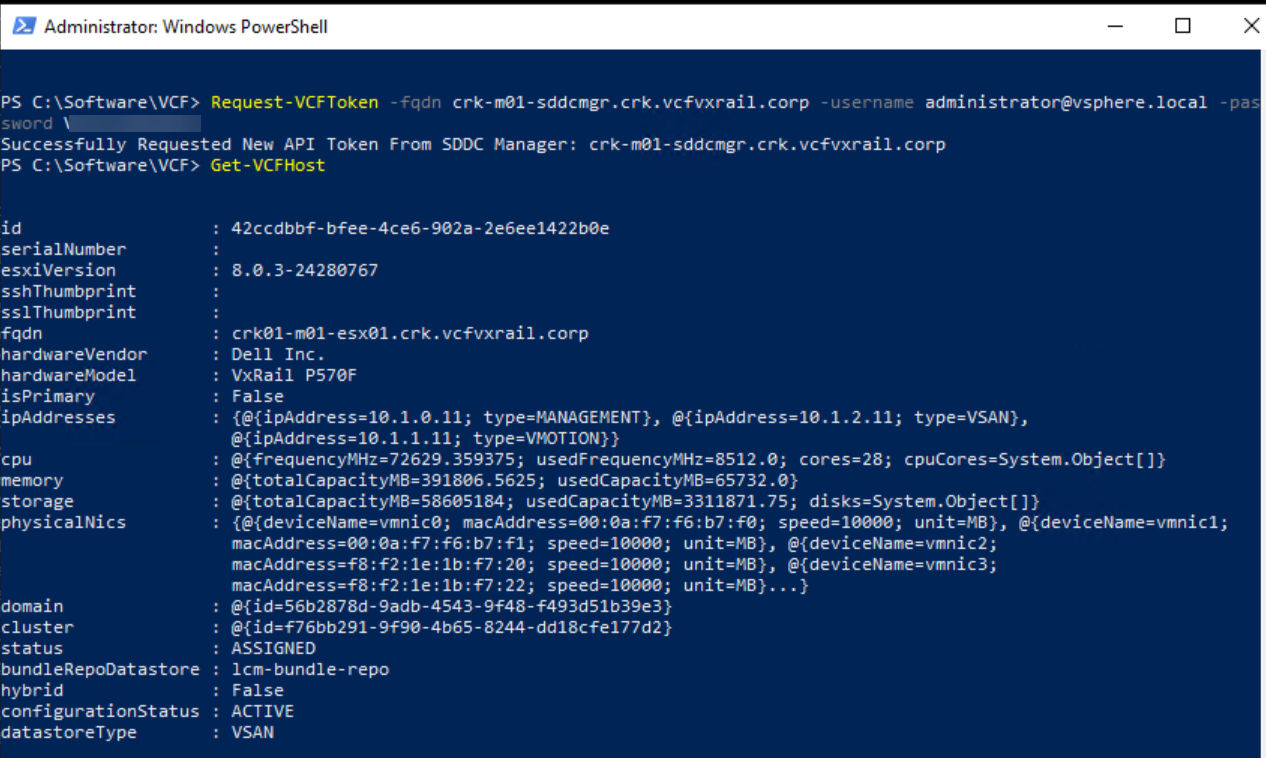Click the host id value 42ccdbbf-bfee-4ce6-902a-2e6ee1422b0e

tap(420, 228)
